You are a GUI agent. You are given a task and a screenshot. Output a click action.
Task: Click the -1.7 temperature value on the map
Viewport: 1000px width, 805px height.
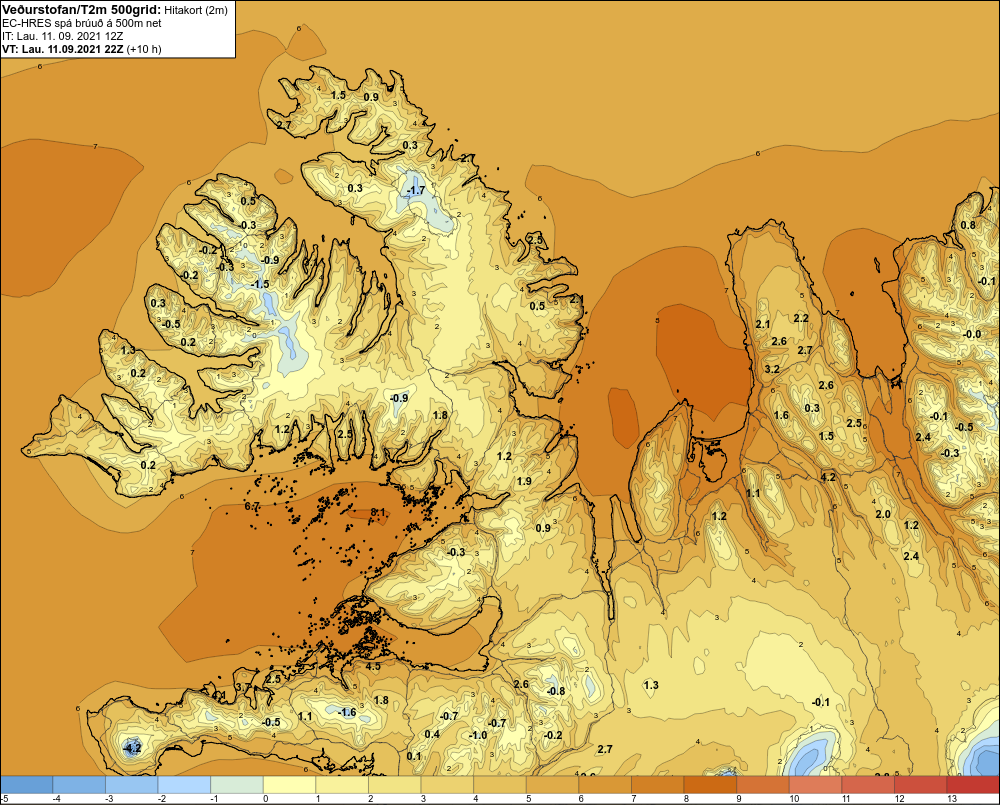(415, 190)
